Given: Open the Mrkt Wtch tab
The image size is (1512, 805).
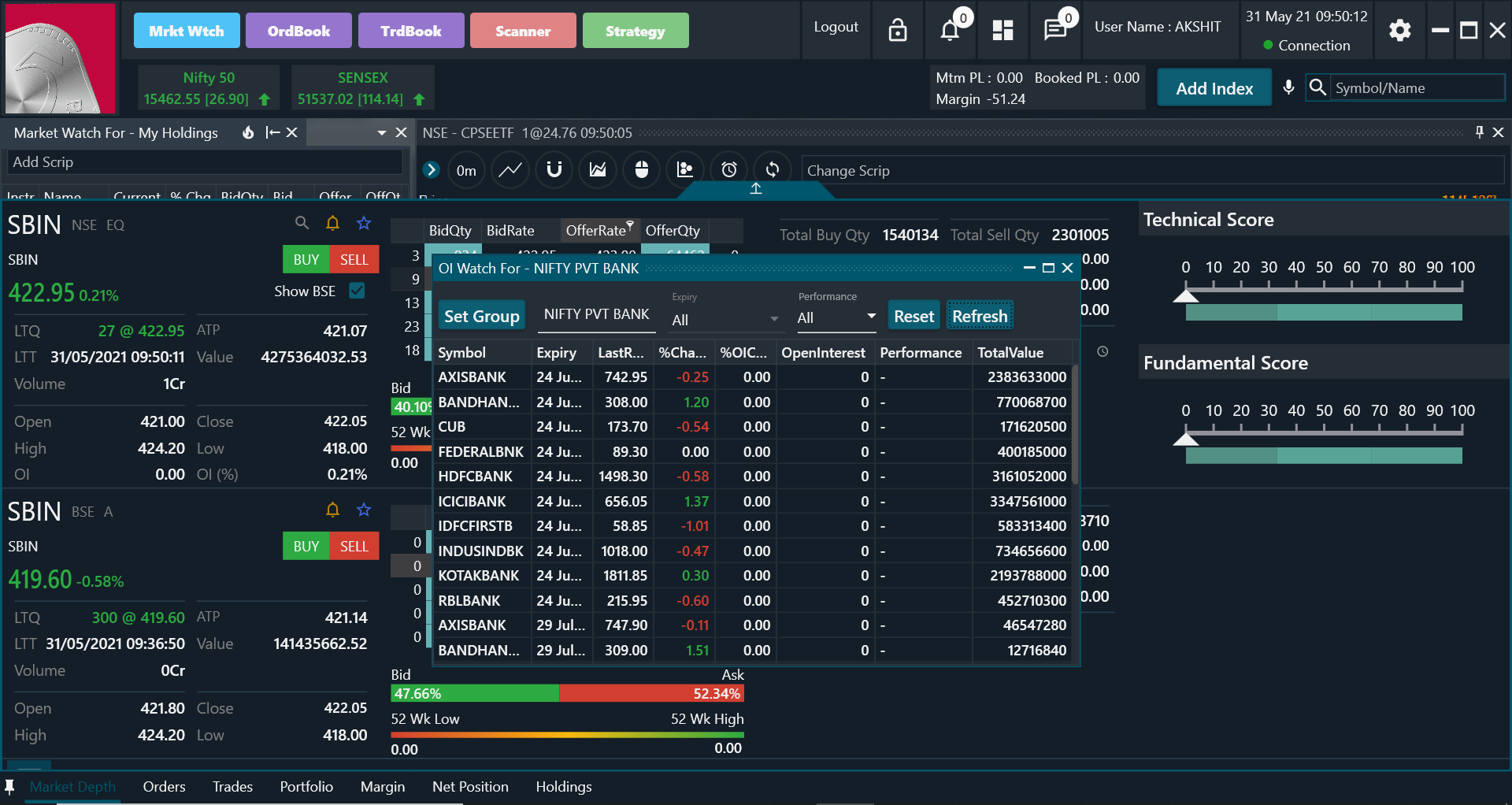Looking at the screenshot, I should (187, 31).
